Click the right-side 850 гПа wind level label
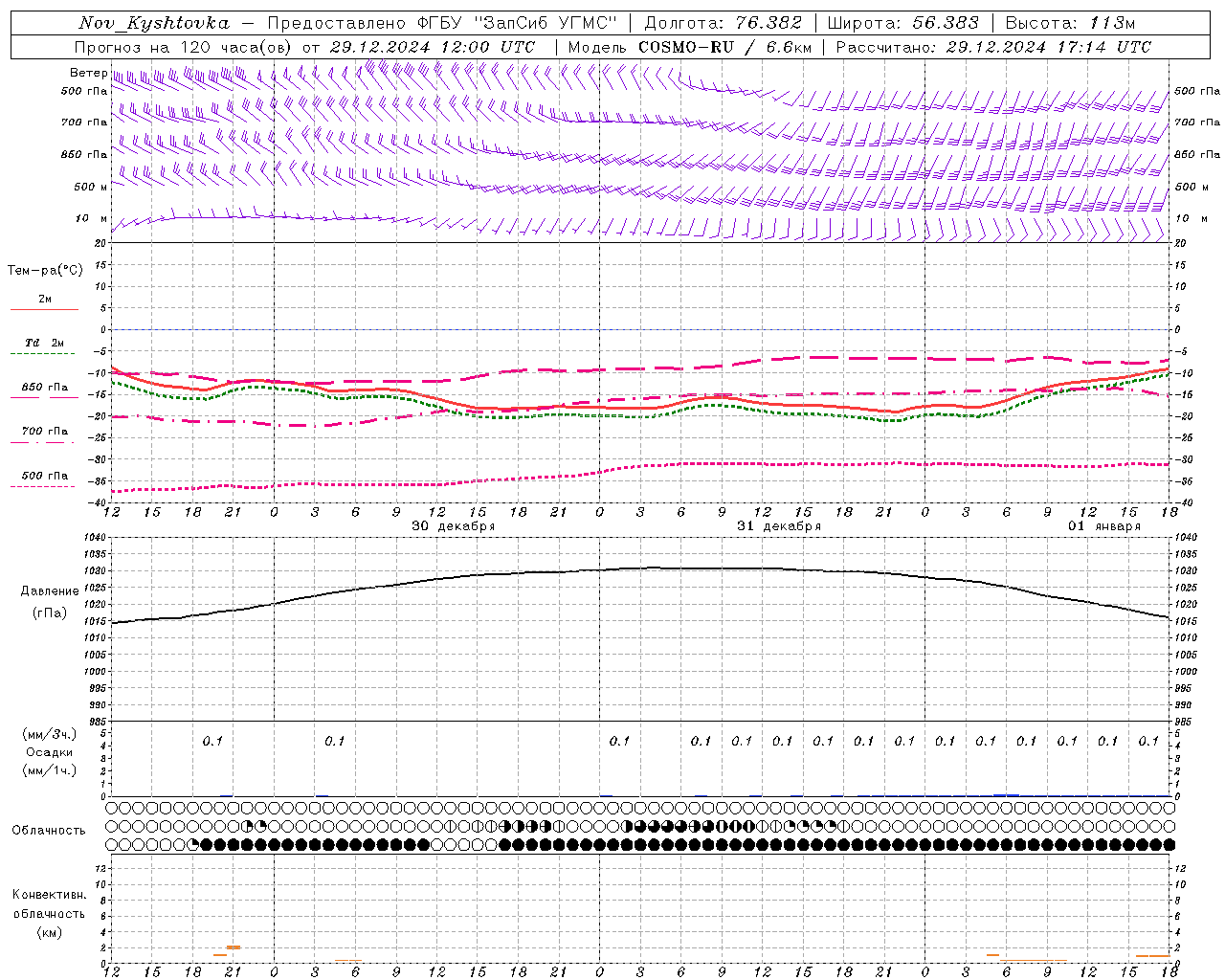 [1197, 154]
